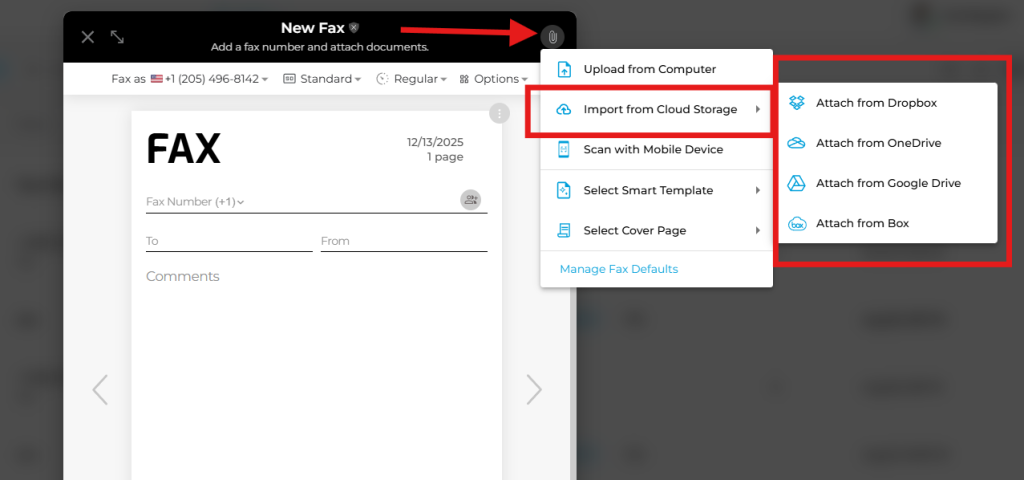Click the FAX heading text

[x=184, y=149]
